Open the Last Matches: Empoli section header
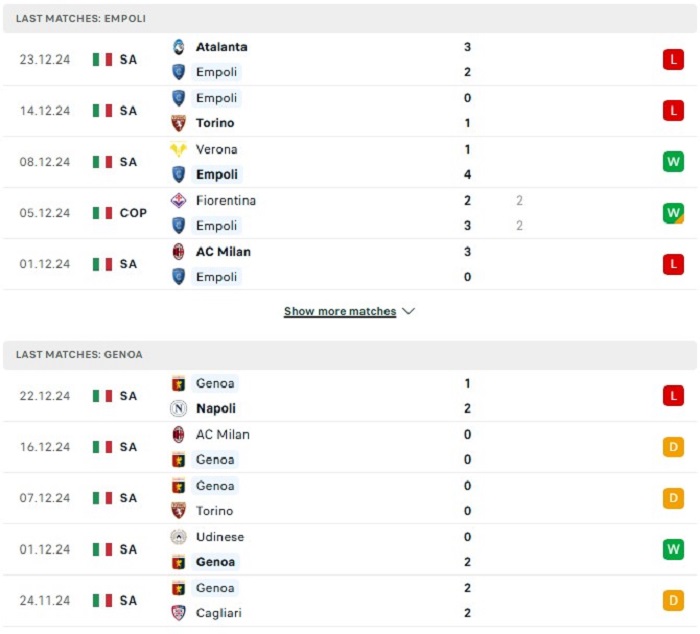 [350, 18]
